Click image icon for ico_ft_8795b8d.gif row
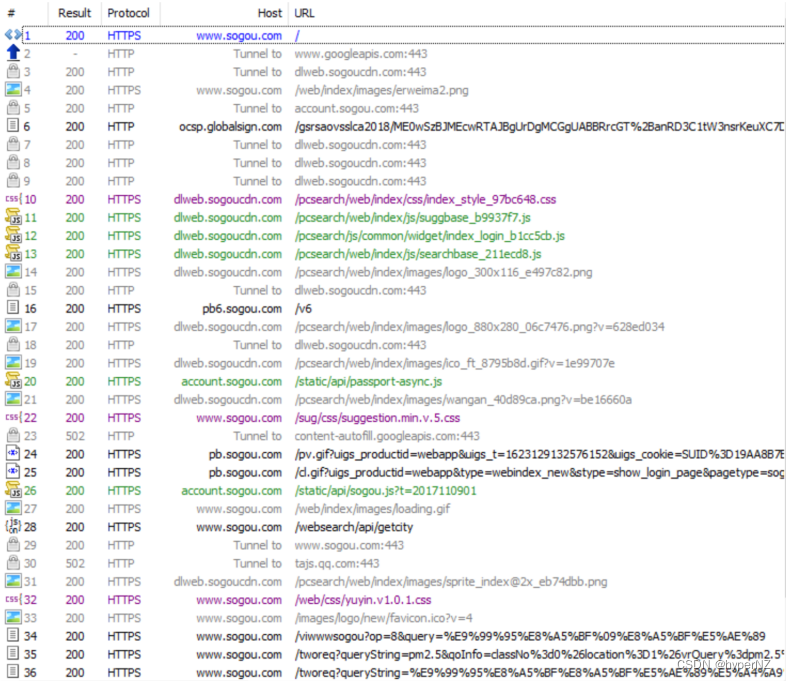This screenshot has height=681, width=786. pos(13,362)
